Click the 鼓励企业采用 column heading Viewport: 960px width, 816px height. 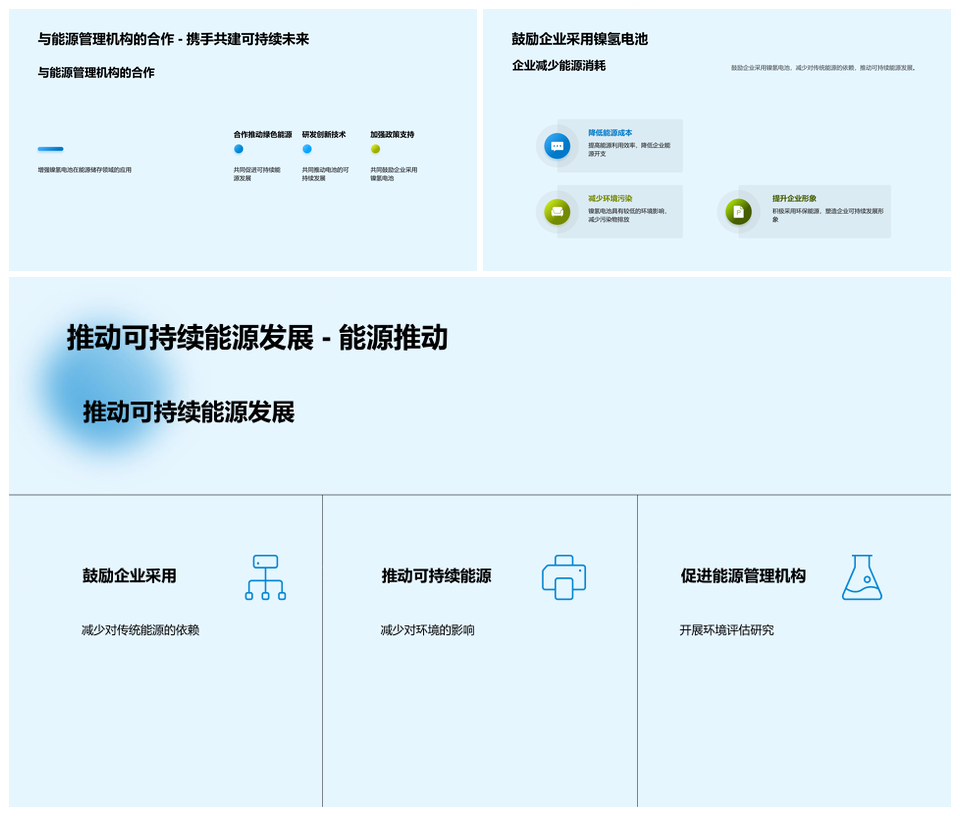129,576
